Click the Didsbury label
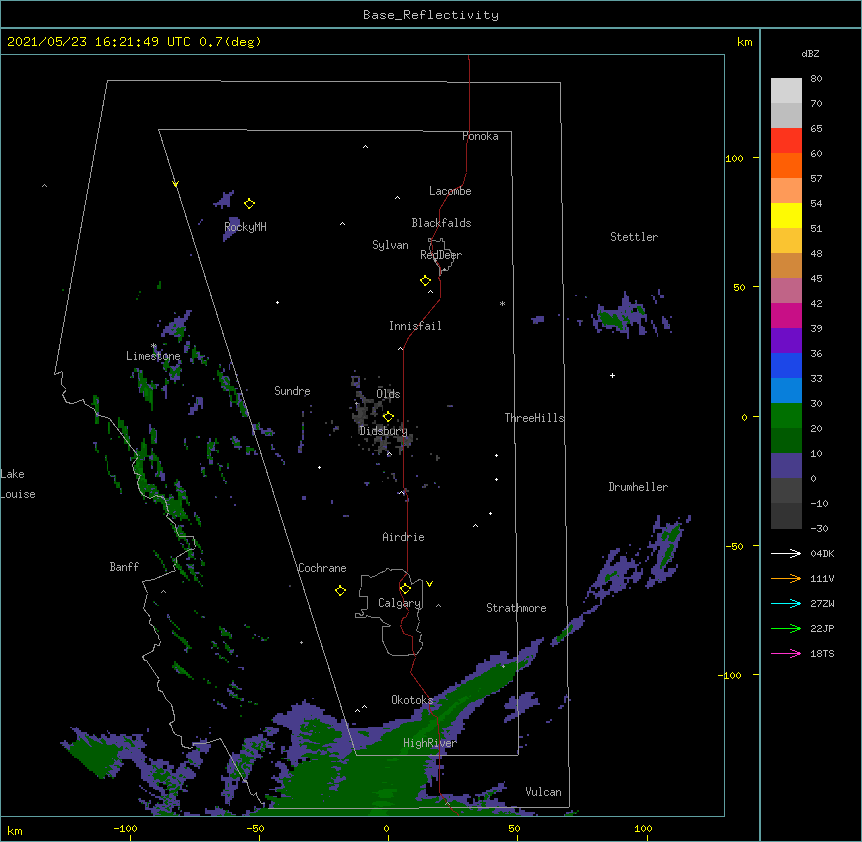The height and width of the screenshot is (842, 862). pyautogui.click(x=383, y=431)
